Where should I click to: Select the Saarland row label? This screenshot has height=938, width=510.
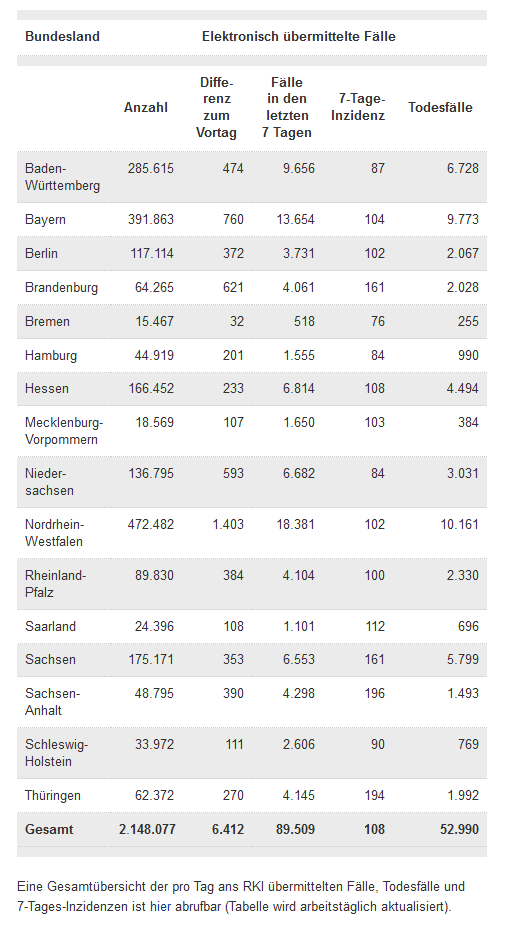(x=50, y=627)
